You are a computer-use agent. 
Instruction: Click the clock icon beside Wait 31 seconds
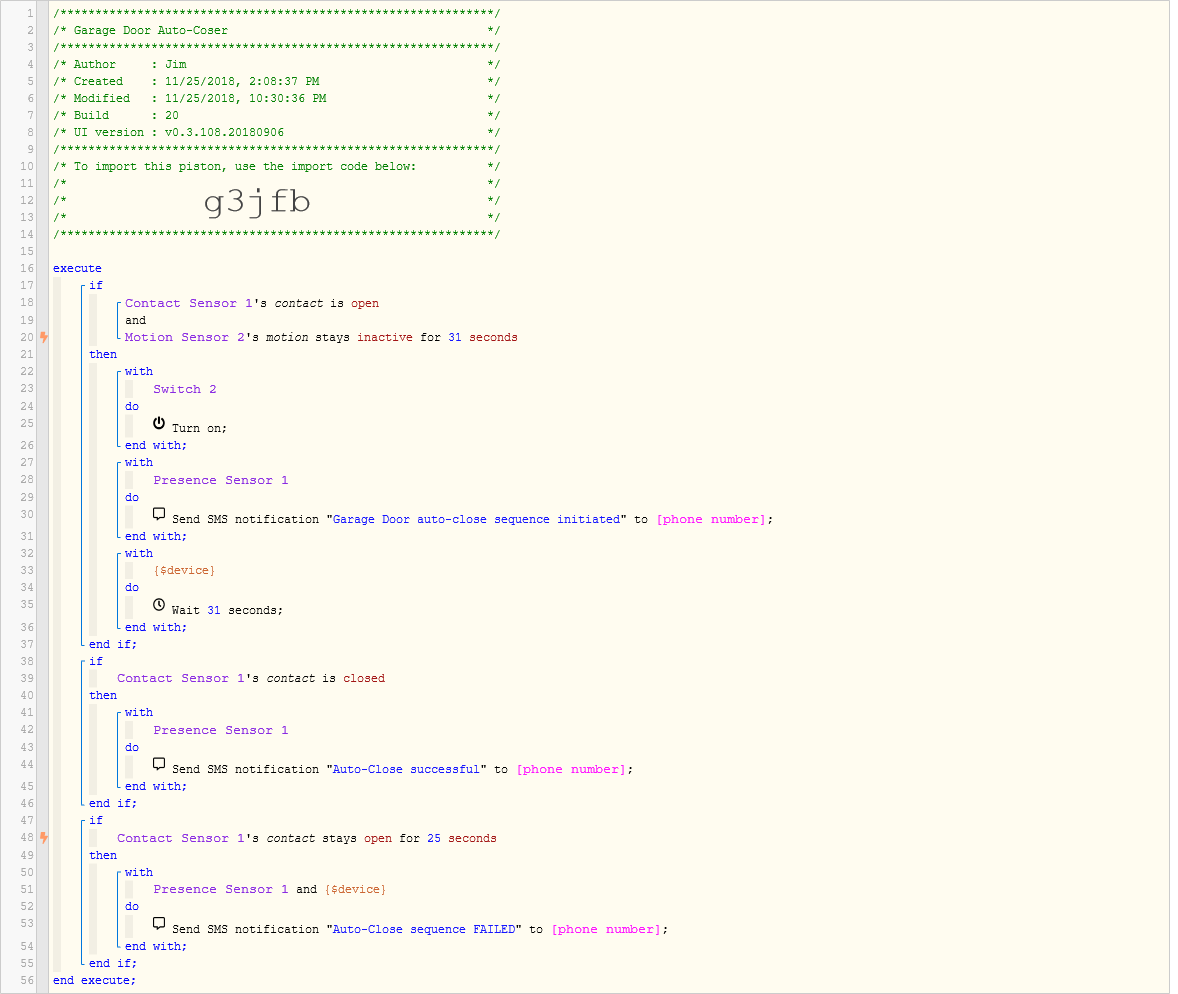tap(159, 605)
